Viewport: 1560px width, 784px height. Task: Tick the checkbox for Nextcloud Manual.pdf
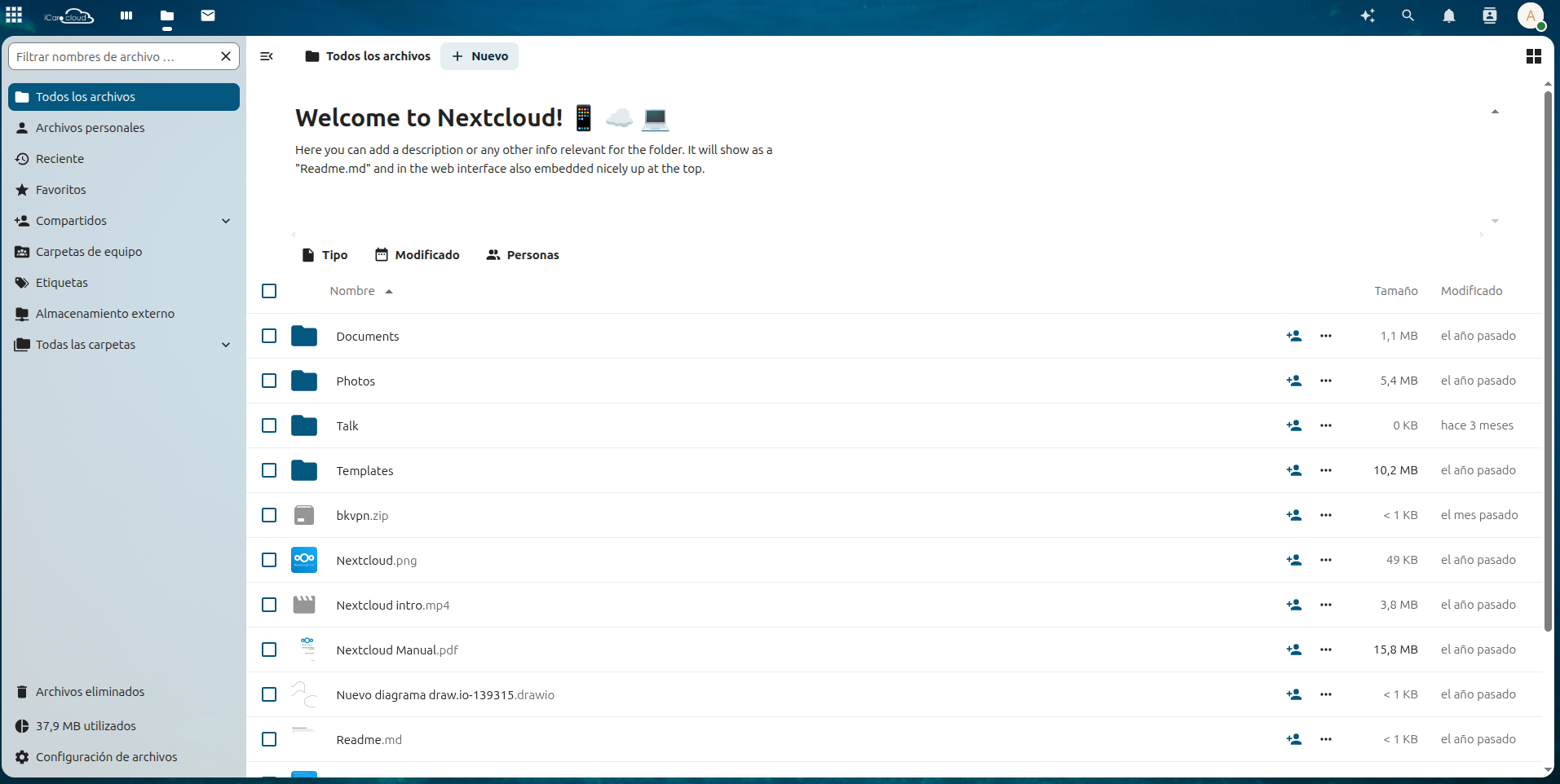pos(269,650)
